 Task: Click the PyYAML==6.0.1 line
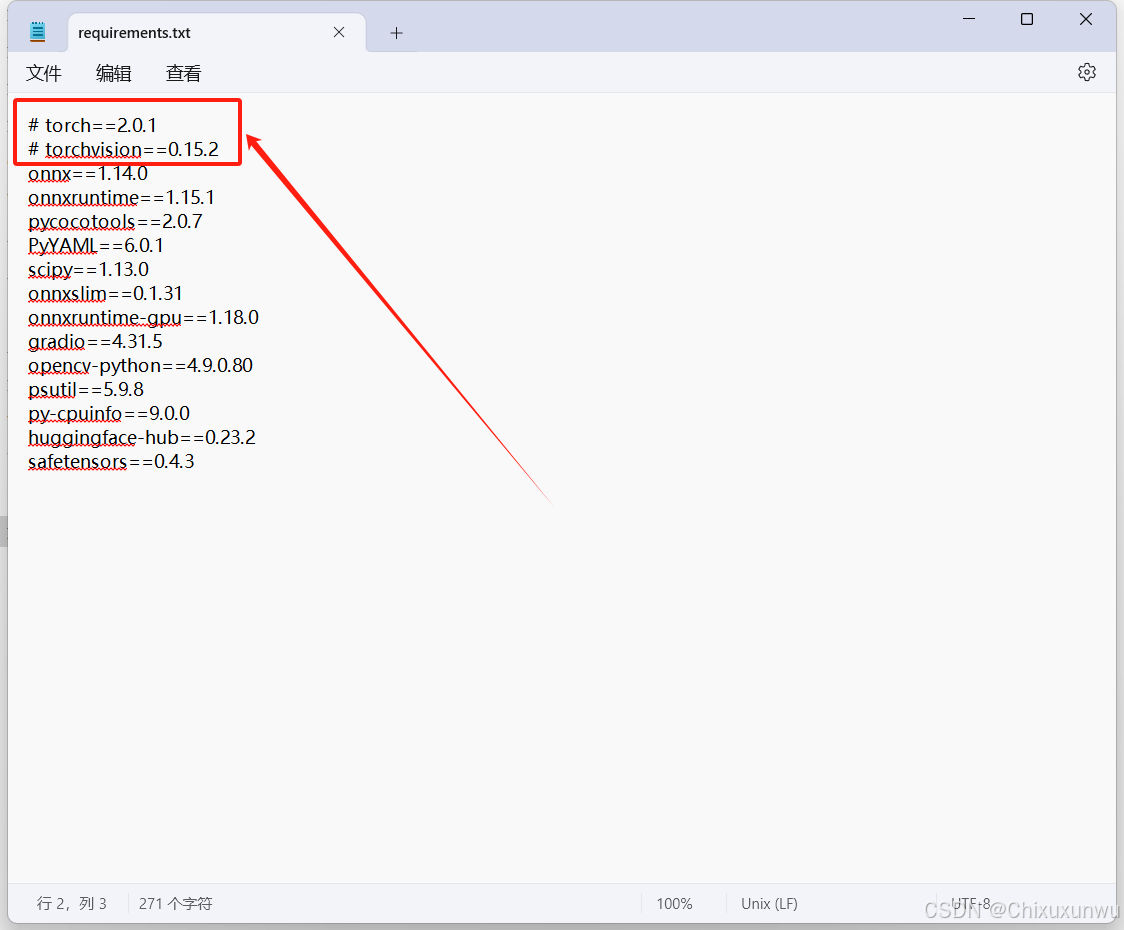[96, 245]
